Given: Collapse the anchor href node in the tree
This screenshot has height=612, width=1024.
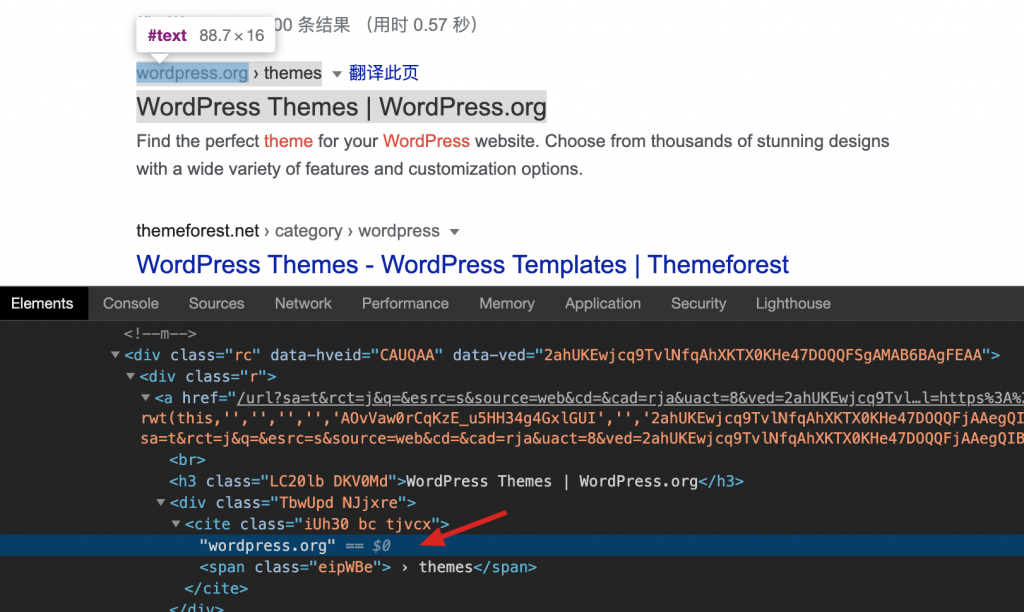Looking at the screenshot, I should (x=146, y=398).
